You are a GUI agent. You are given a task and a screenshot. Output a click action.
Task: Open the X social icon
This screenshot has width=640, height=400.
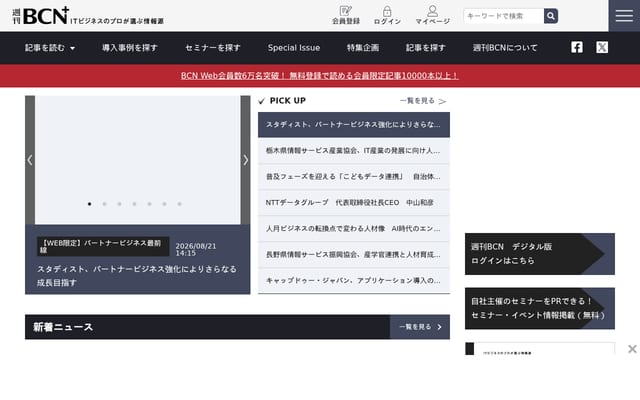coord(602,47)
